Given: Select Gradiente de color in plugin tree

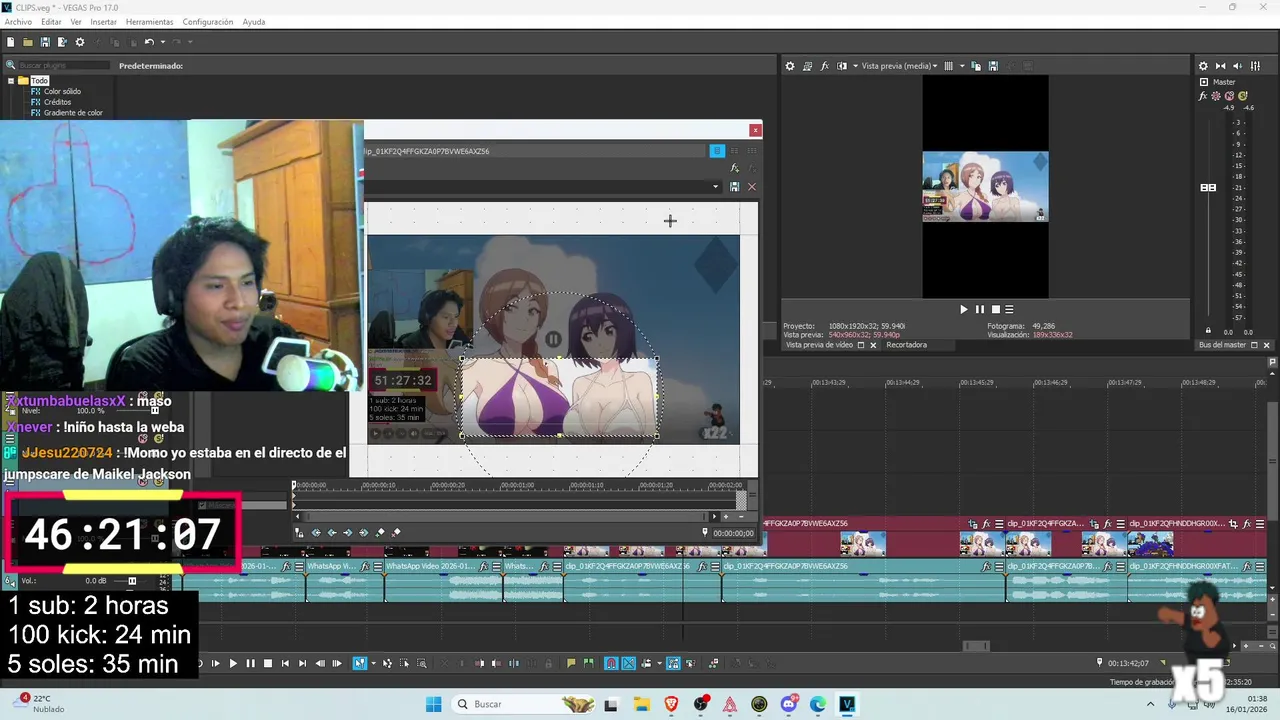Looking at the screenshot, I should click(73, 113).
